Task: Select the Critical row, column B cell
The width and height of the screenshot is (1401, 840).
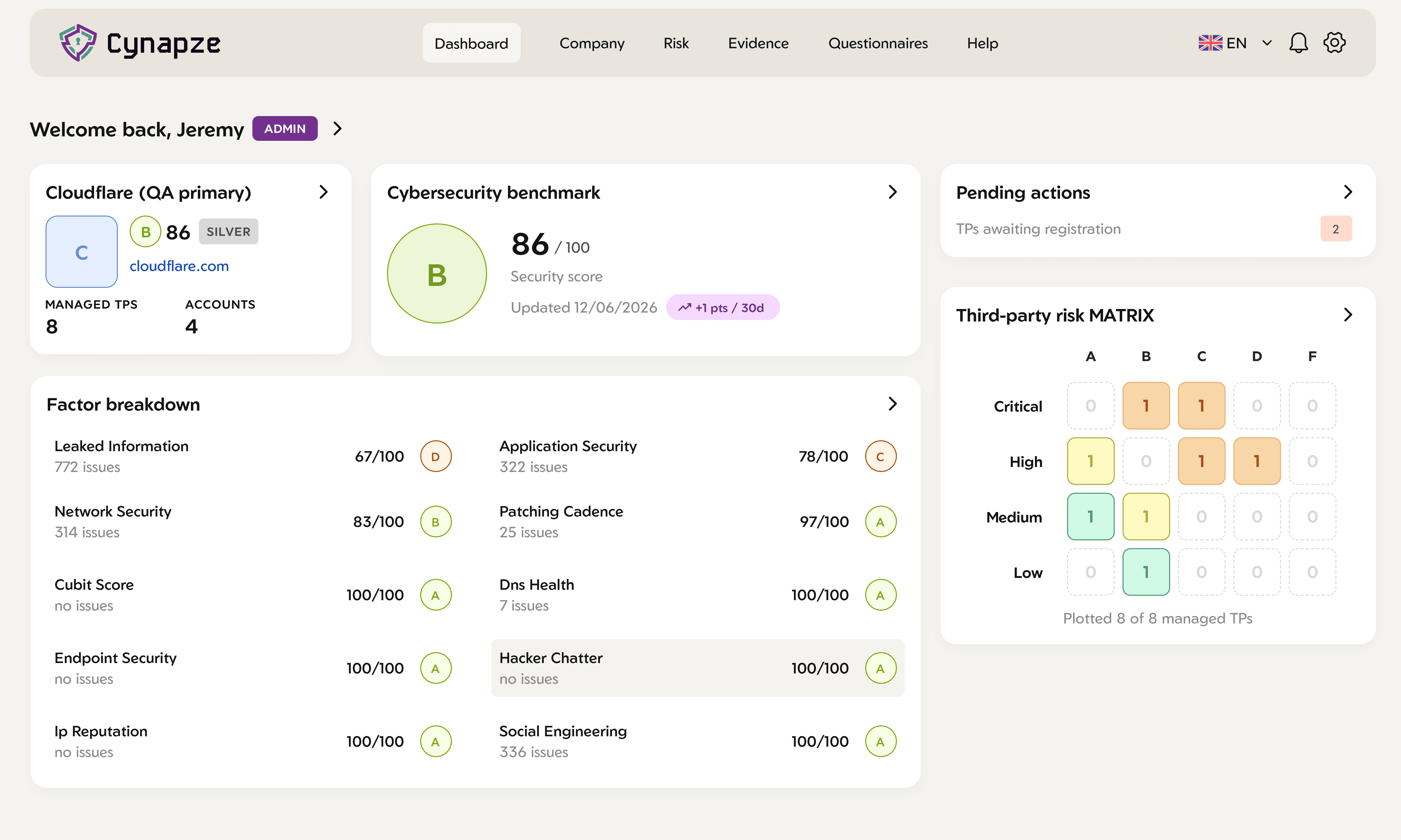Action: click(x=1146, y=405)
